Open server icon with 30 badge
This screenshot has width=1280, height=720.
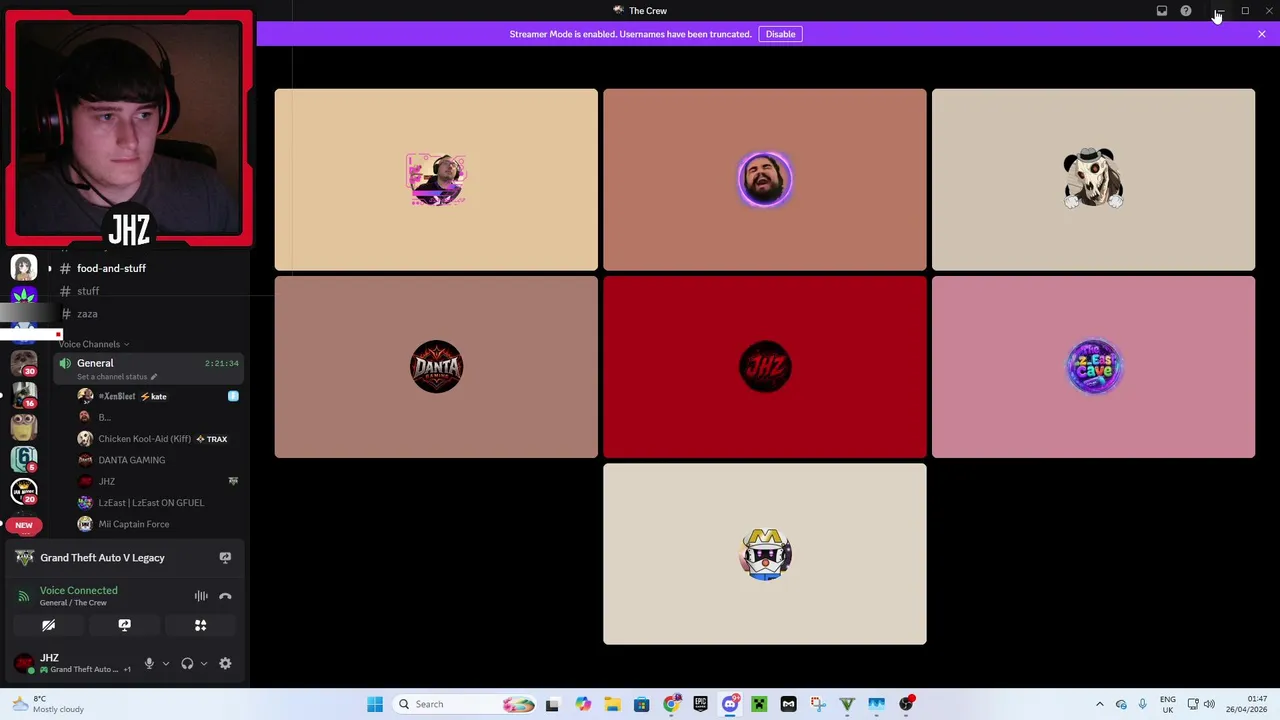click(24, 362)
